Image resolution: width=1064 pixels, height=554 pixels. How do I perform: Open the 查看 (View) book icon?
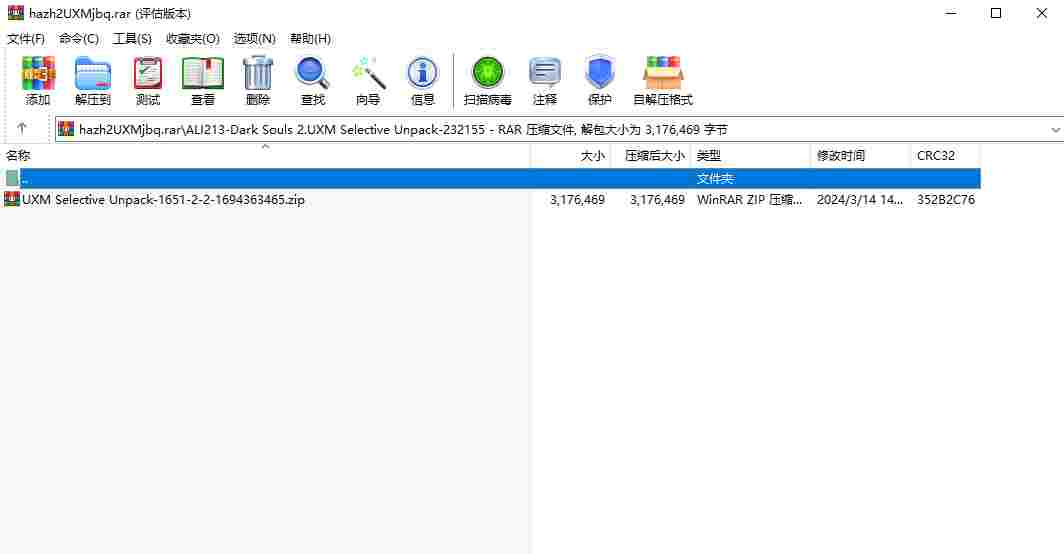203,81
